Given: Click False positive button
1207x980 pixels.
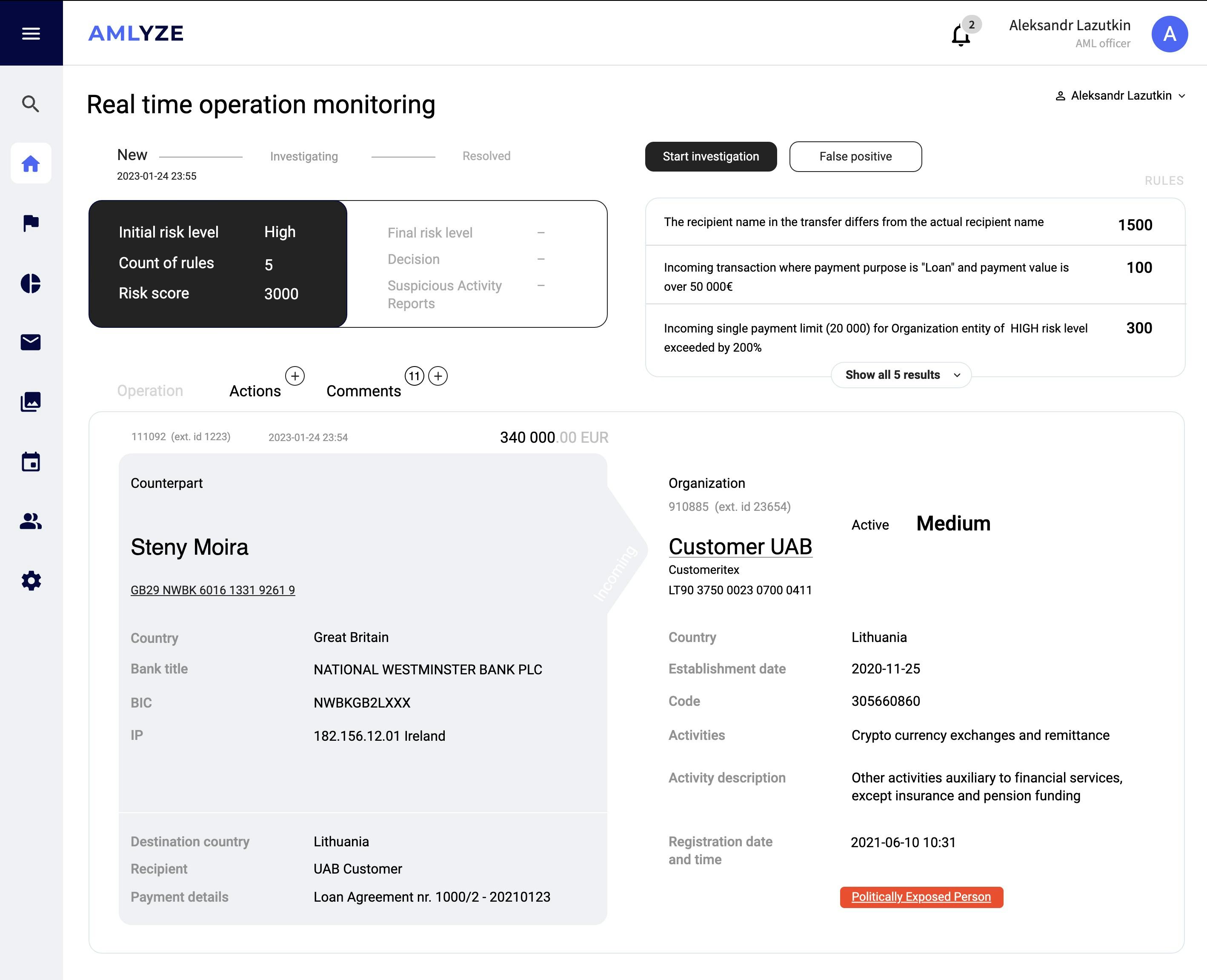Looking at the screenshot, I should (855, 155).
